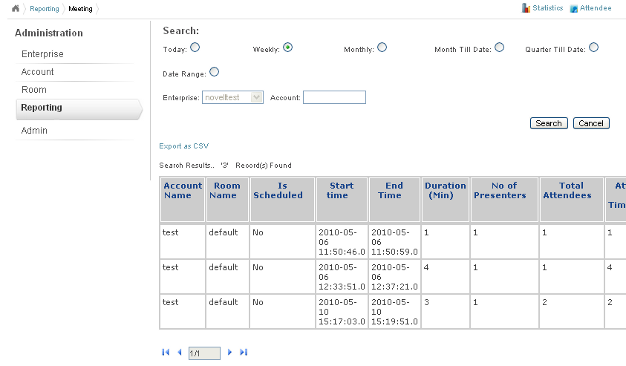Open the Reporting menu in Administration
The width and height of the screenshot is (626, 366).
[x=79, y=109]
